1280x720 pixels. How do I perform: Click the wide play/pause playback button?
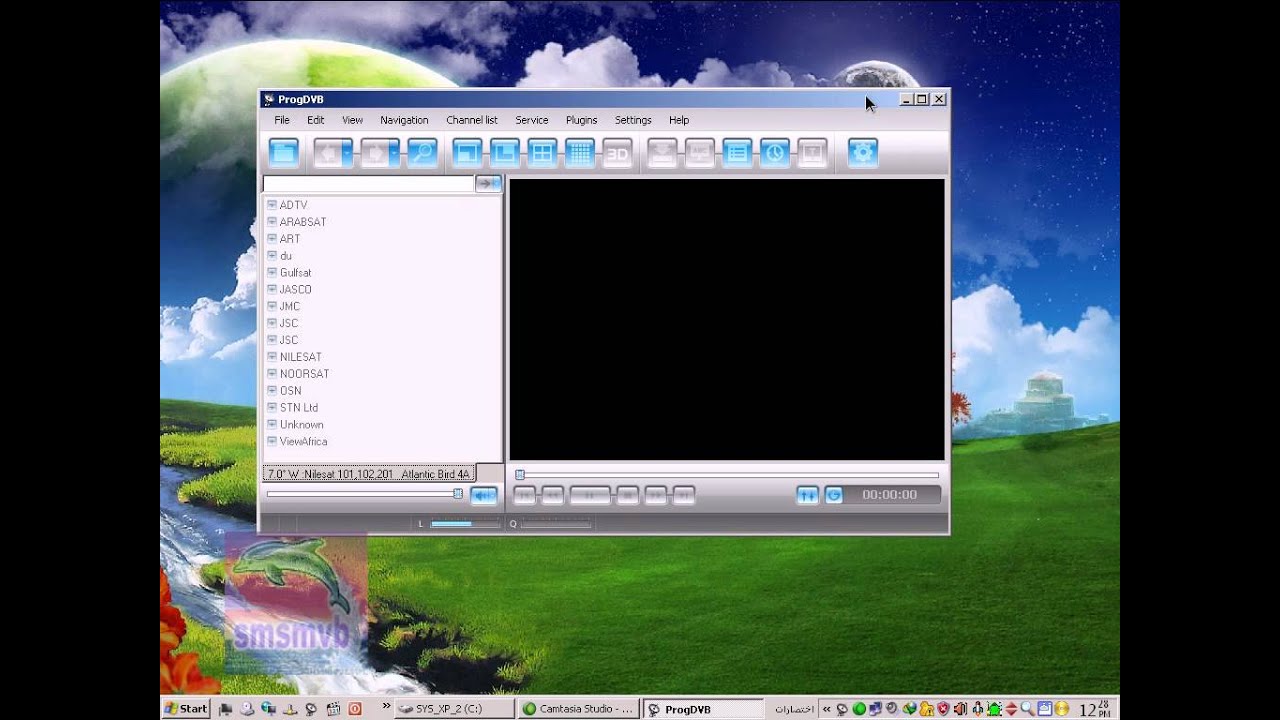coord(590,495)
